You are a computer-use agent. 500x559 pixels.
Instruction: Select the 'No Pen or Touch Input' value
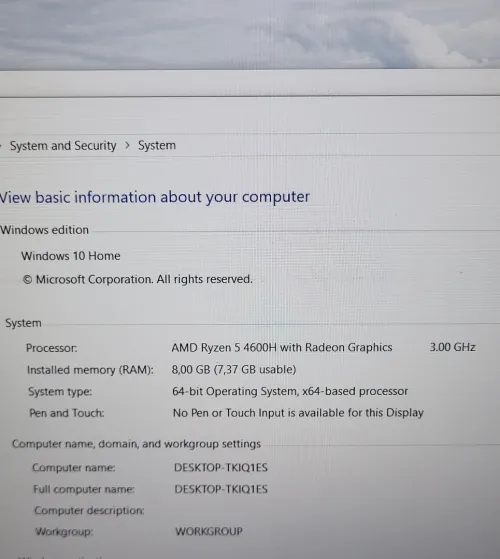(x=298, y=413)
